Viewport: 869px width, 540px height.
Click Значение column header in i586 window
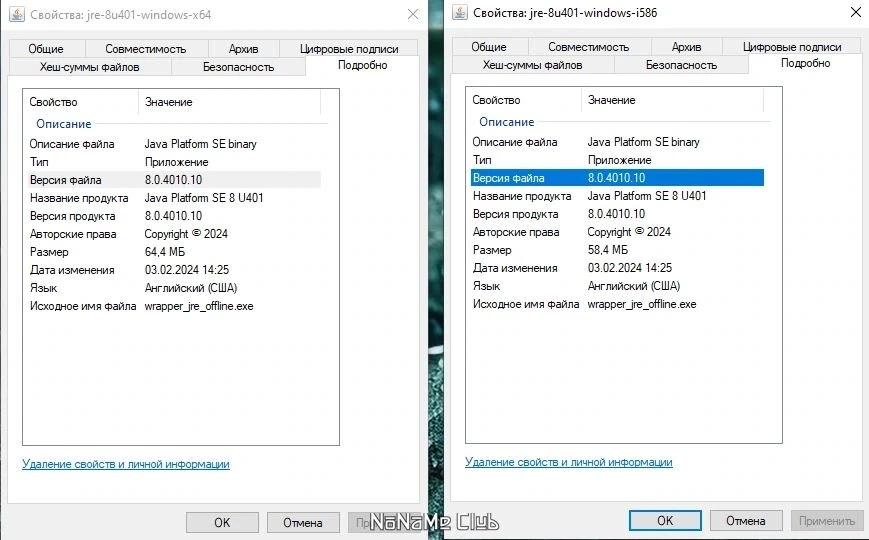point(672,100)
